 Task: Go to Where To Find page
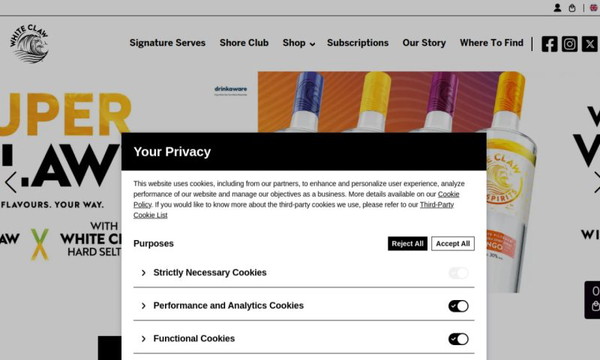(491, 43)
